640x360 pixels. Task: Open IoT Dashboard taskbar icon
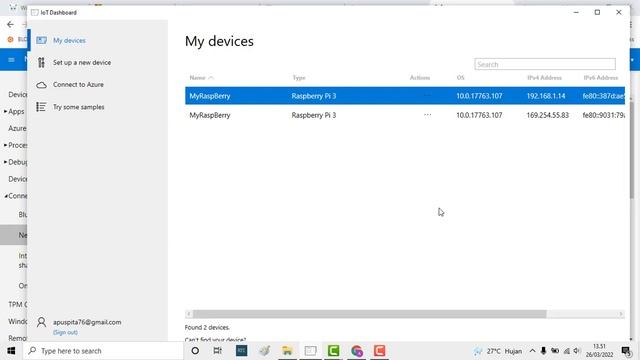[x=310, y=351]
